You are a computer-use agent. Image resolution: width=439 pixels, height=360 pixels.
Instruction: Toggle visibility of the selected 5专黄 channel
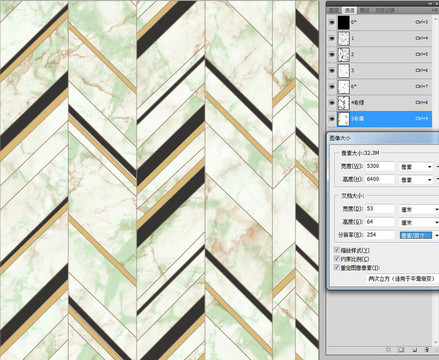coord(332,118)
